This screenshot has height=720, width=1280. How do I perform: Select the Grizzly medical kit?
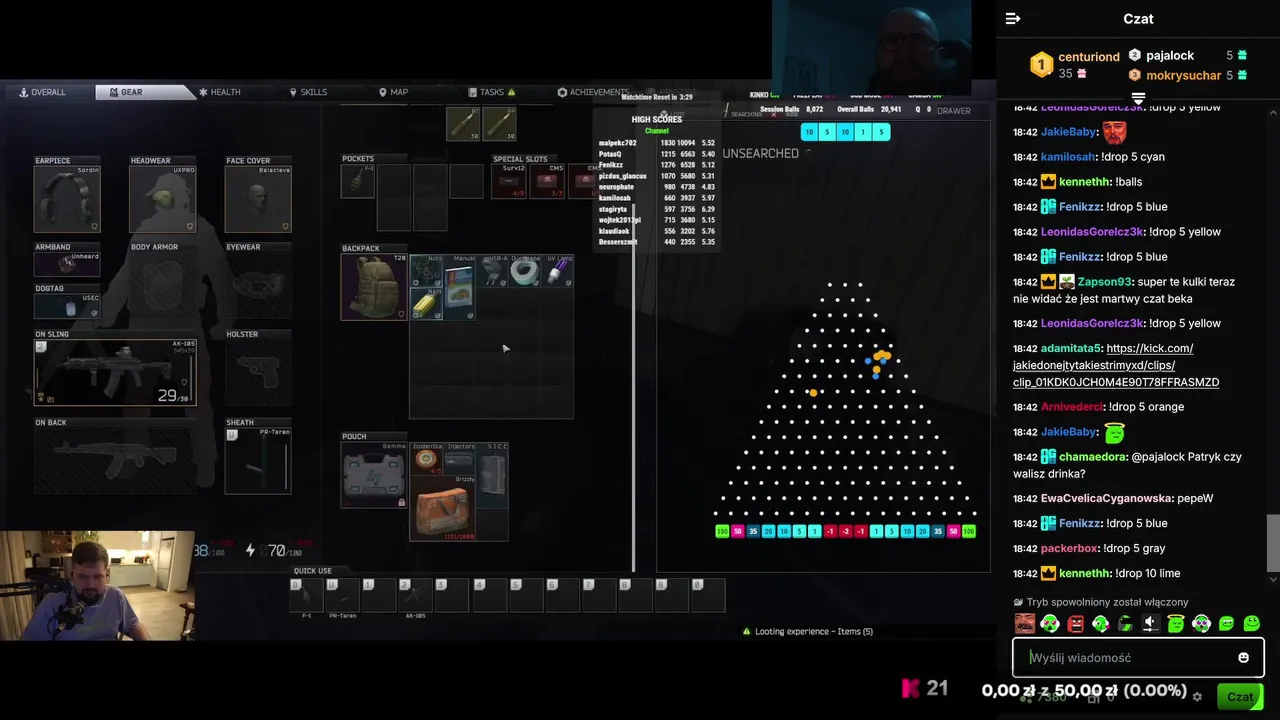442,508
